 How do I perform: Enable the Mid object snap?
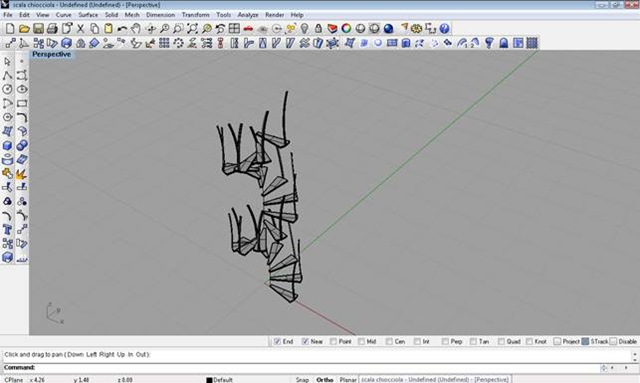[361, 341]
